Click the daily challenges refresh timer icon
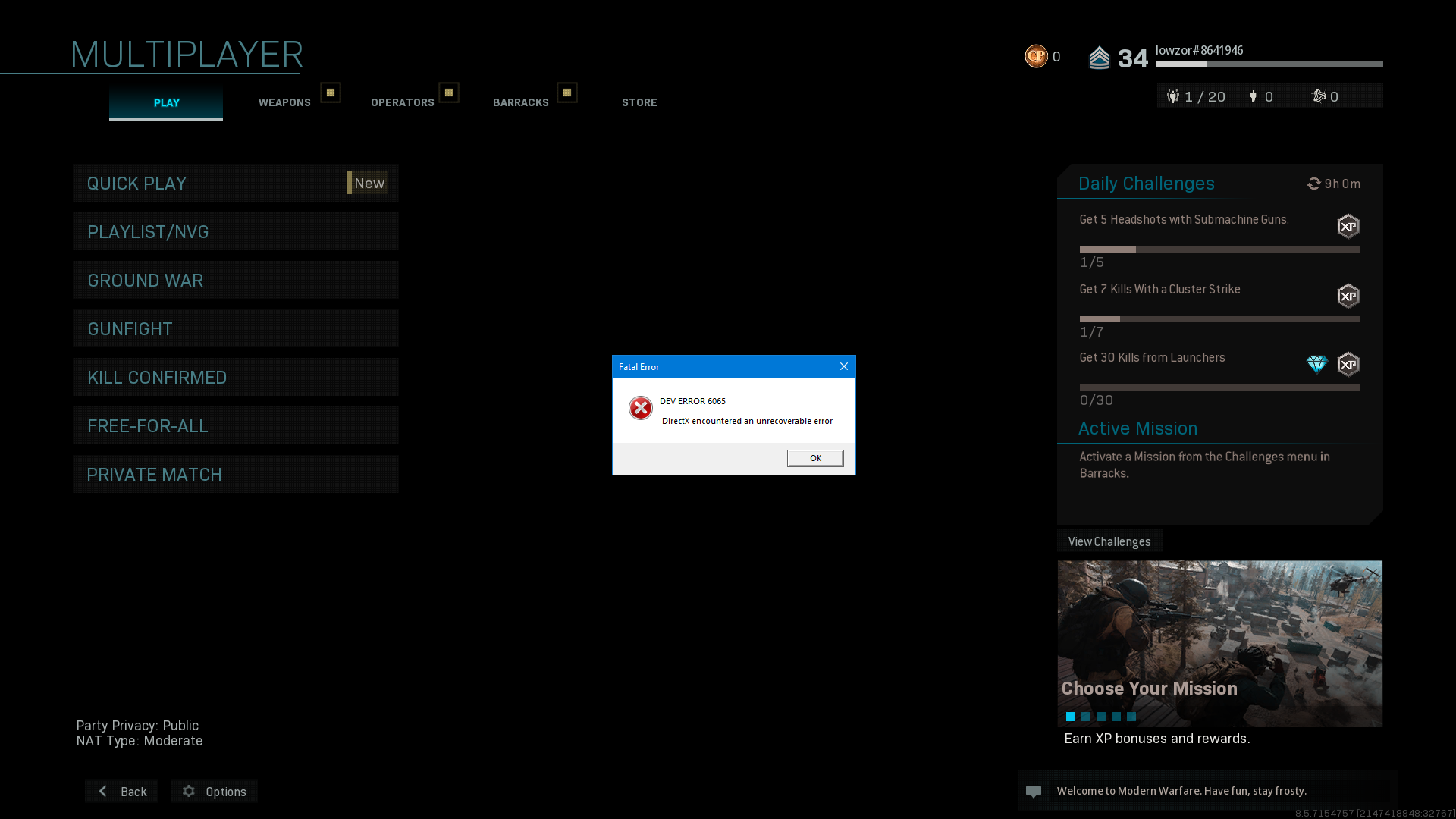1456x819 pixels. coord(1314,184)
